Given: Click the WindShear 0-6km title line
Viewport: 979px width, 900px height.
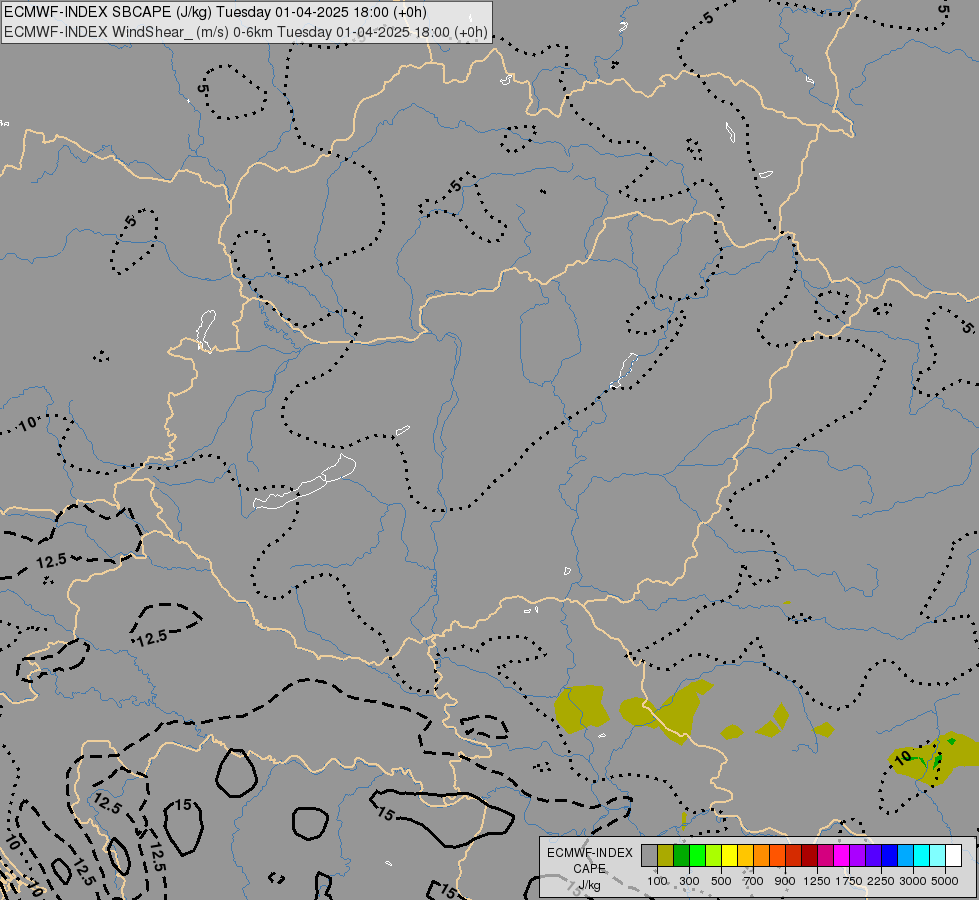Looking at the screenshot, I should point(246,32).
